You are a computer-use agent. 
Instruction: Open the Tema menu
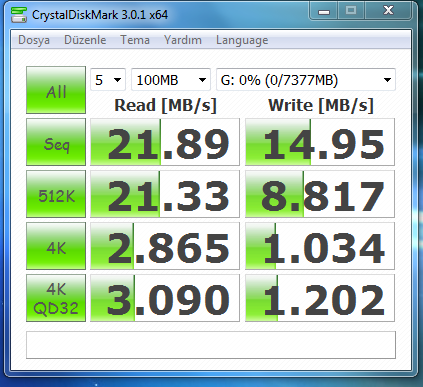[135, 40]
